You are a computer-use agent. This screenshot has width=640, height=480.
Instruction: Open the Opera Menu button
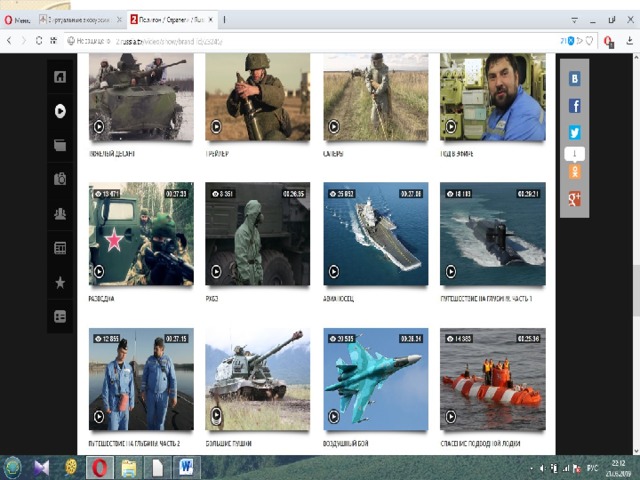(x=17, y=20)
